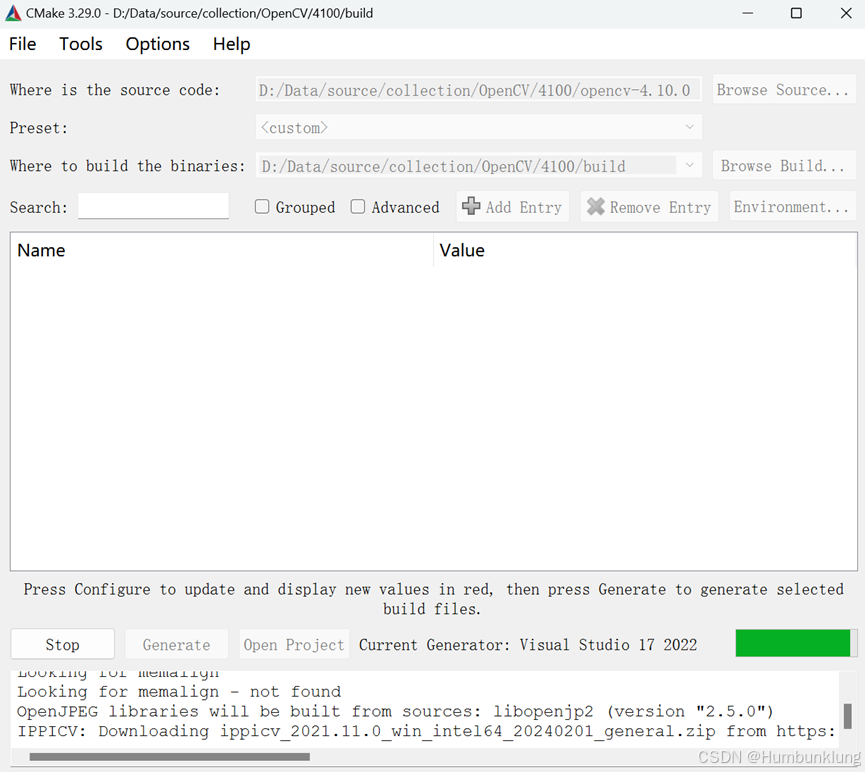Click the Generate button
The image size is (865, 772).
pyautogui.click(x=177, y=644)
